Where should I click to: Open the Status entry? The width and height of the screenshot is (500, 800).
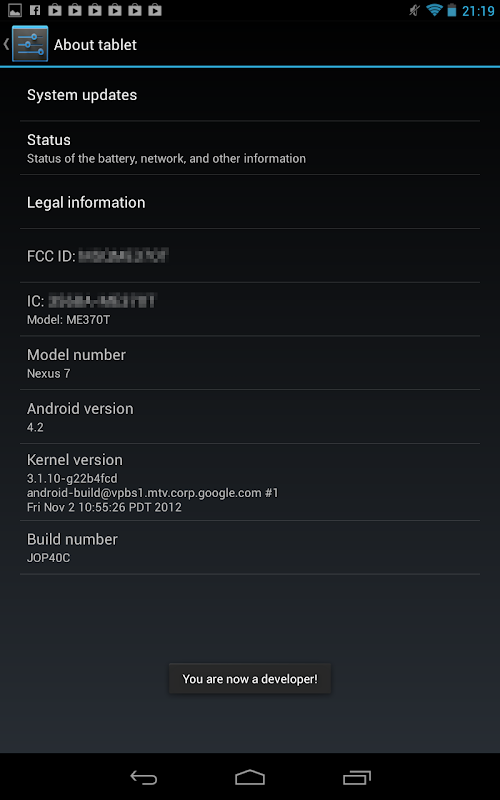point(250,148)
